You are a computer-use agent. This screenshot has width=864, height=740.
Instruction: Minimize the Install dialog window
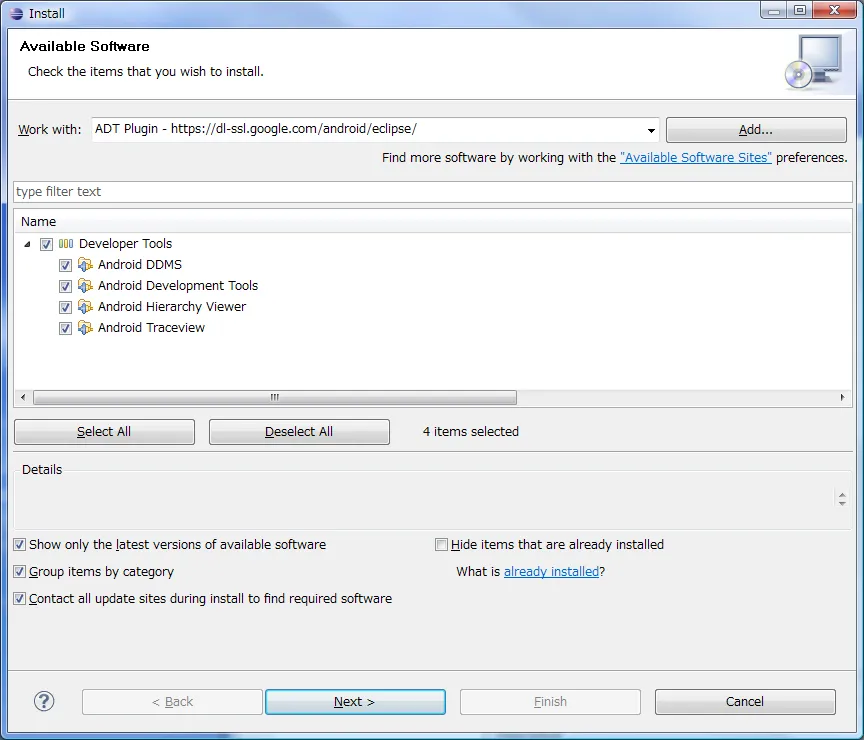pyautogui.click(x=774, y=10)
